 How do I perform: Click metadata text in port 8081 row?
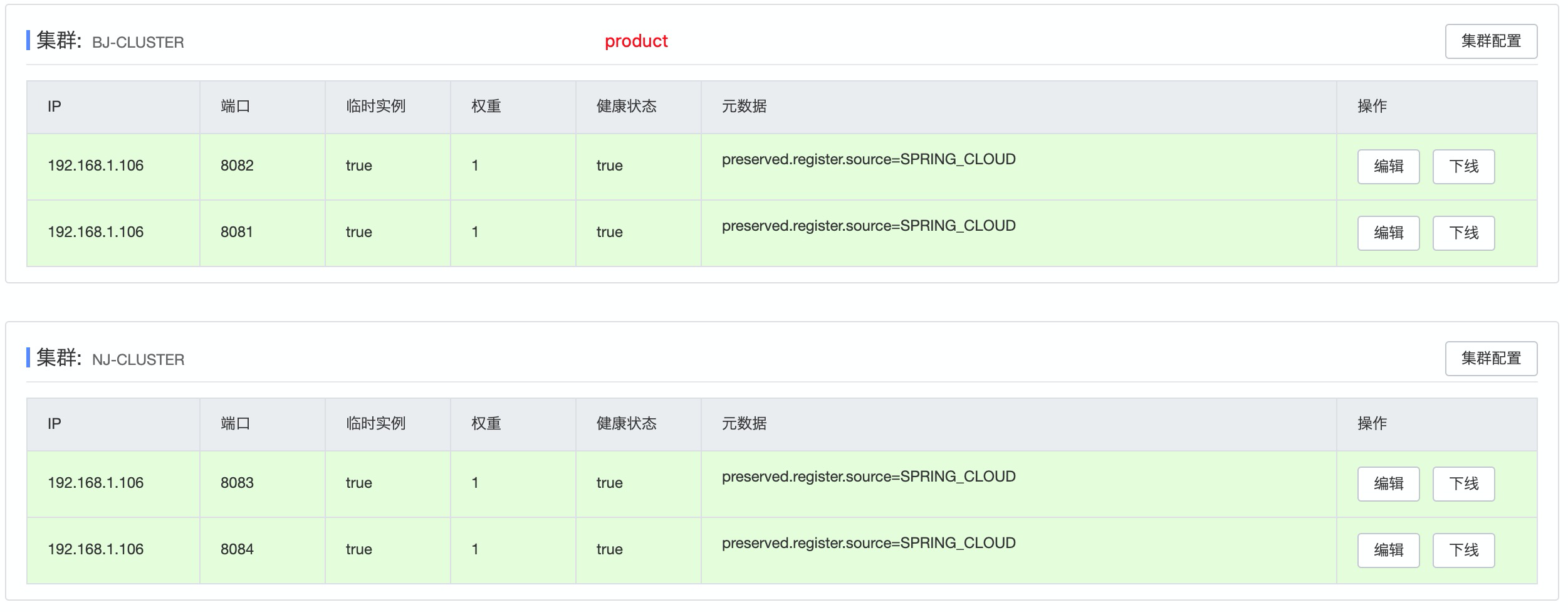[x=868, y=226]
